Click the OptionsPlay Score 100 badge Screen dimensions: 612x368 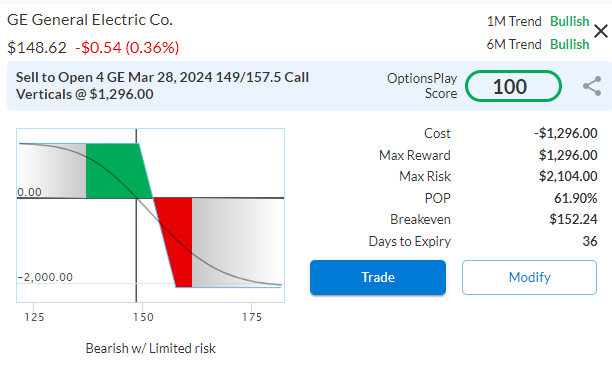tap(513, 86)
